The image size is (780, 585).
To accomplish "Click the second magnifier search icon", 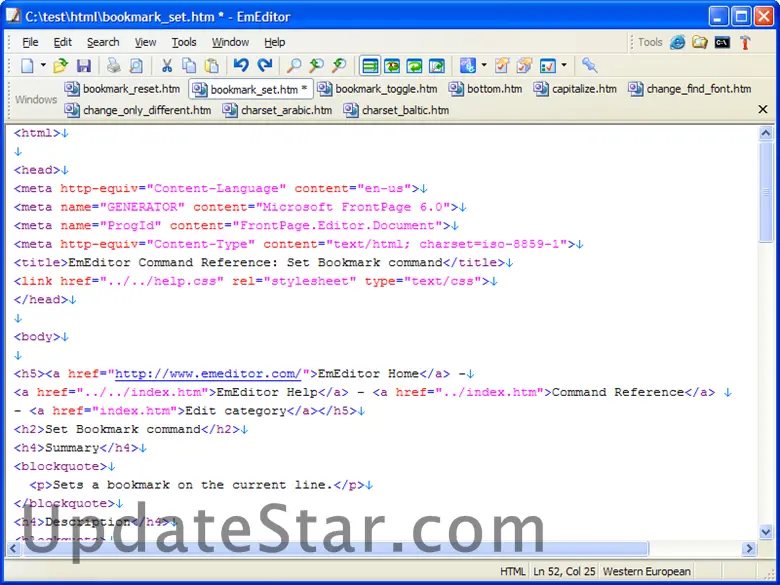I will coord(316,66).
